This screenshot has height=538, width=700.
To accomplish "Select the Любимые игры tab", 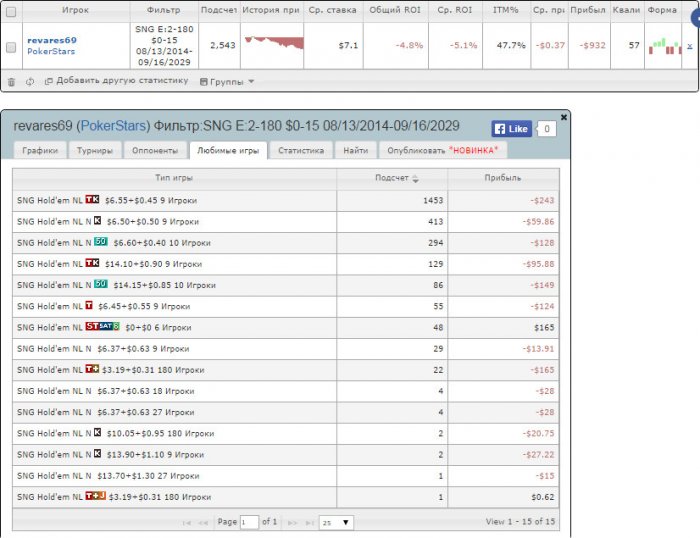I will (x=228, y=150).
